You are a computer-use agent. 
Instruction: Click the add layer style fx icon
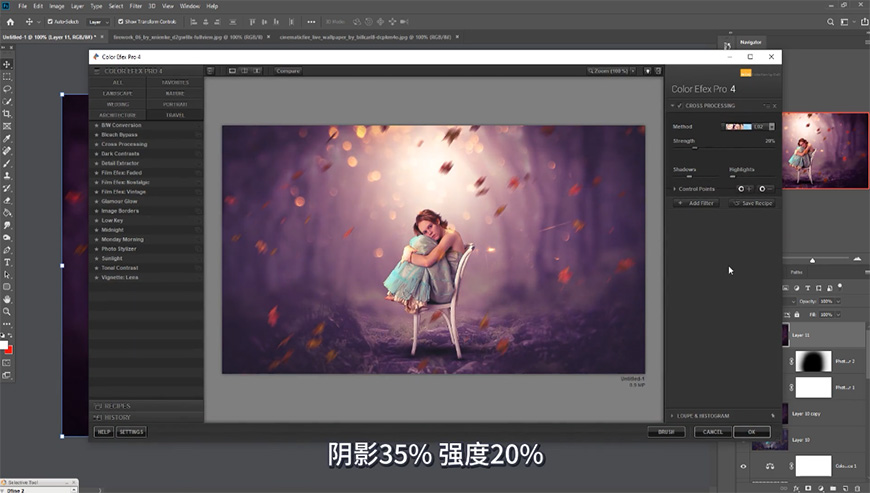(796, 489)
